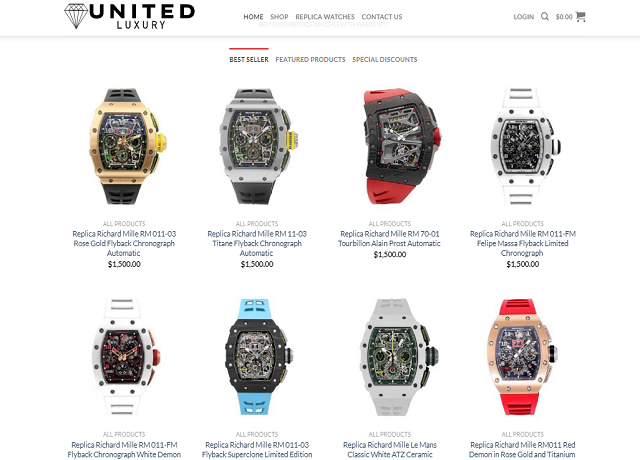Switch to the Special Discounts tab
The height and width of the screenshot is (460, 640).
point(384,60)
